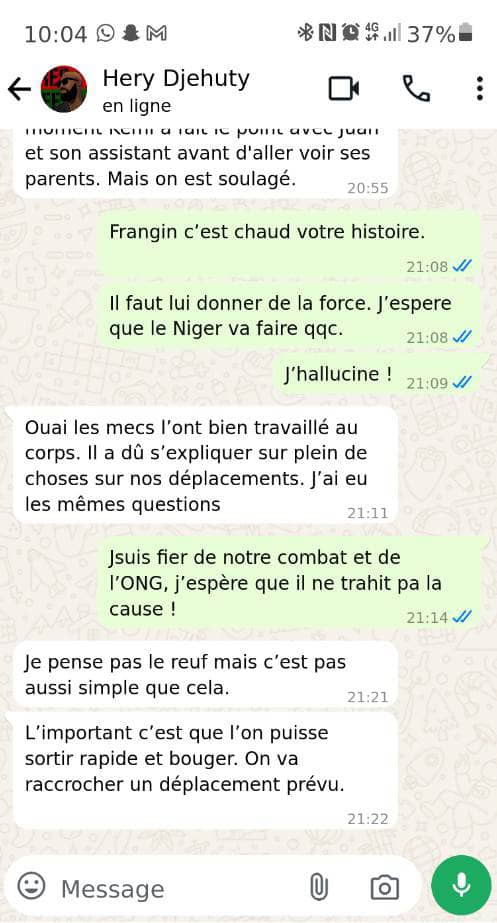
Task: Tap the paperclip attach icon
Action: click(x=319, y=887)
